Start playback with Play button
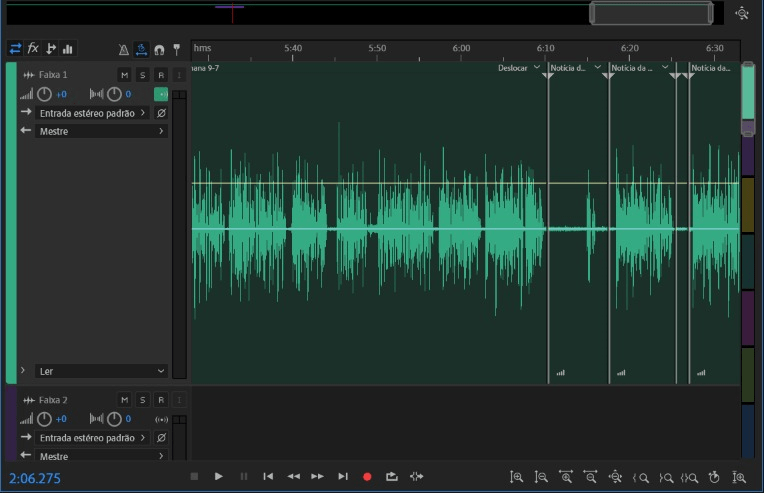 (219, 476)
